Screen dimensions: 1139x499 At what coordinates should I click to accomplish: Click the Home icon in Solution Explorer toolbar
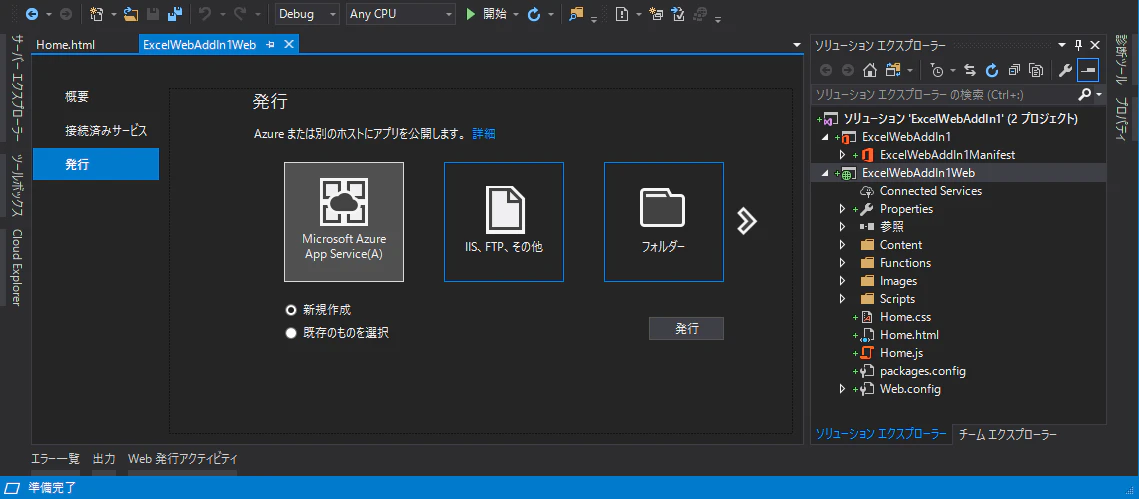point(870,70)
